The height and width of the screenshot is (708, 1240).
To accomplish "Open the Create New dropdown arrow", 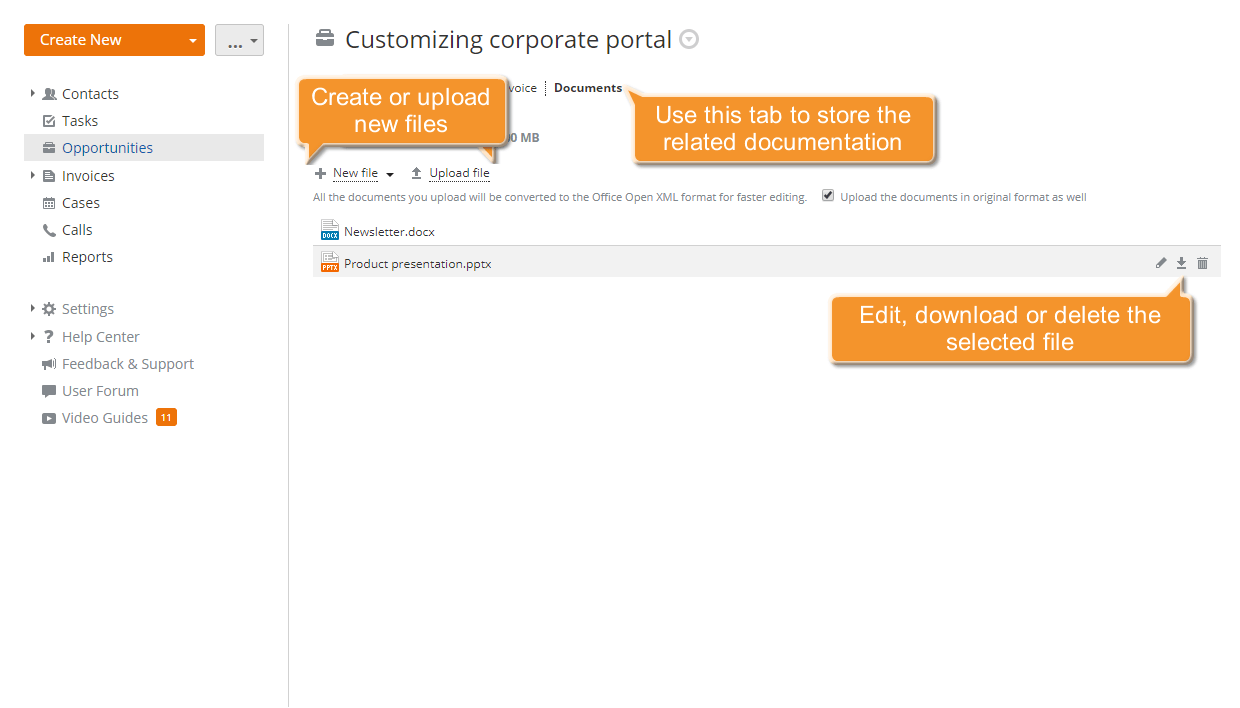I will [x=194, y=40].
